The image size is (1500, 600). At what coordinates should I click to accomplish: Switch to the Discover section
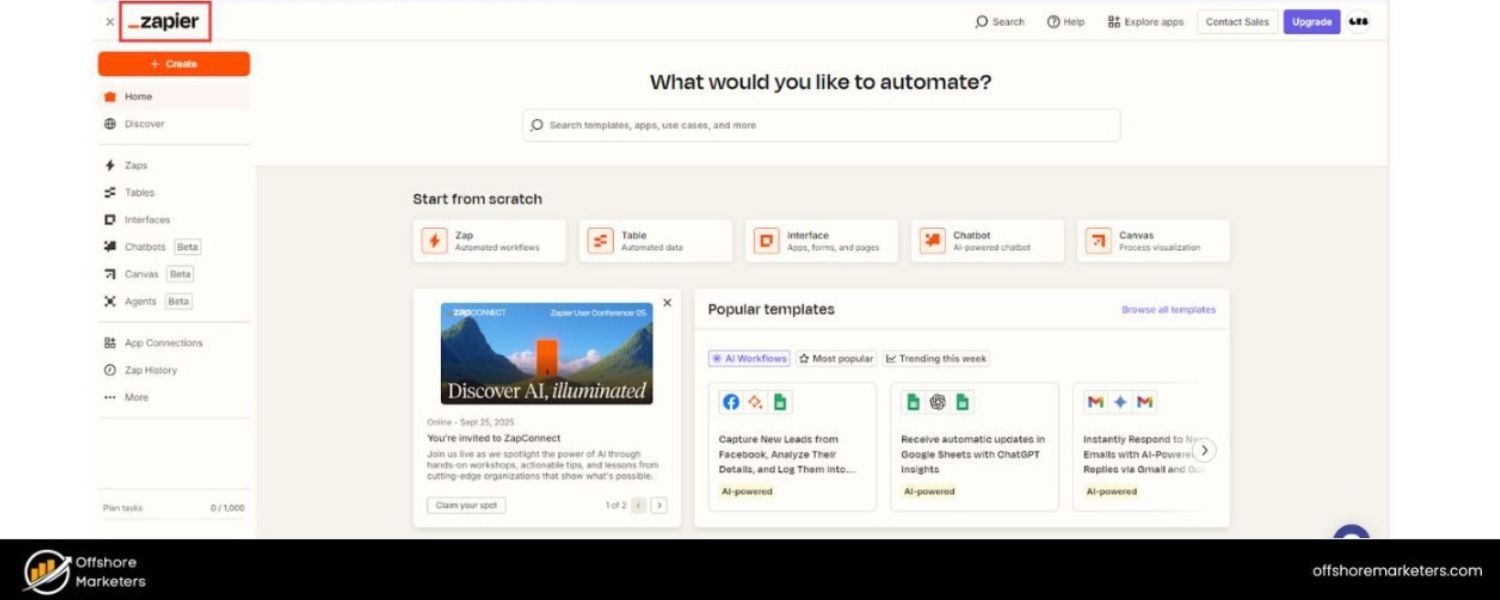(x=144, y=123)
